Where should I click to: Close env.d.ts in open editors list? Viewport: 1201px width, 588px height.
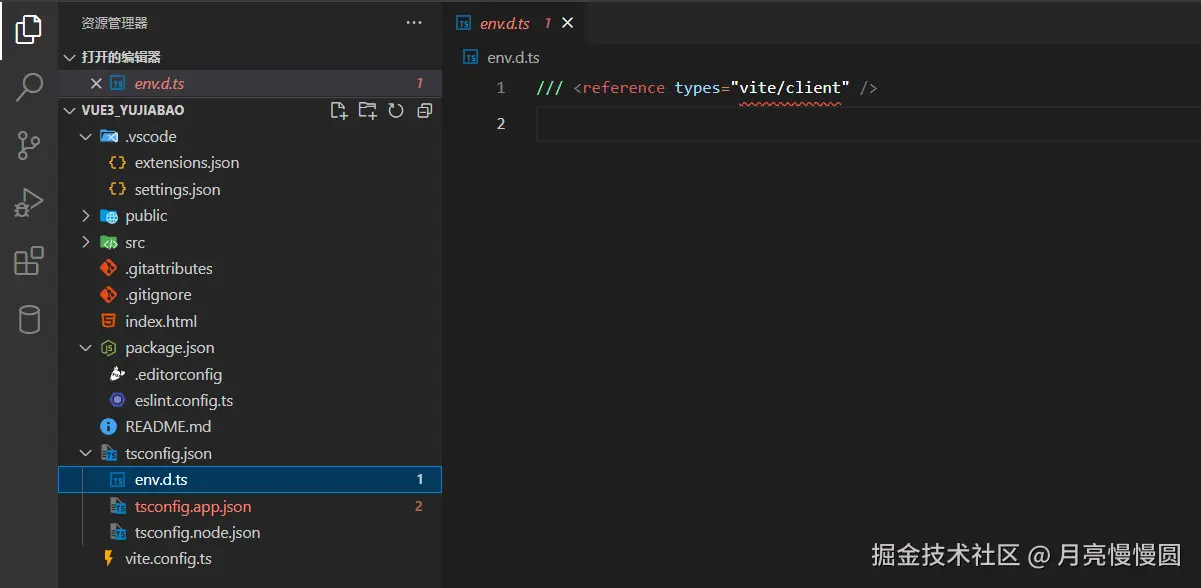pyautogui.click(x=96, y=84)
